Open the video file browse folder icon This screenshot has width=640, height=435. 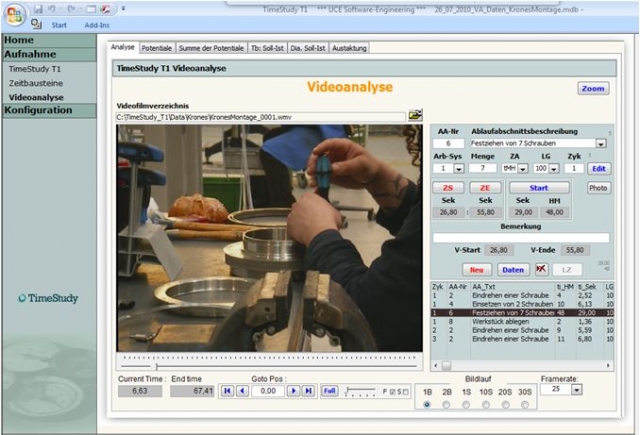coord(416,116)
